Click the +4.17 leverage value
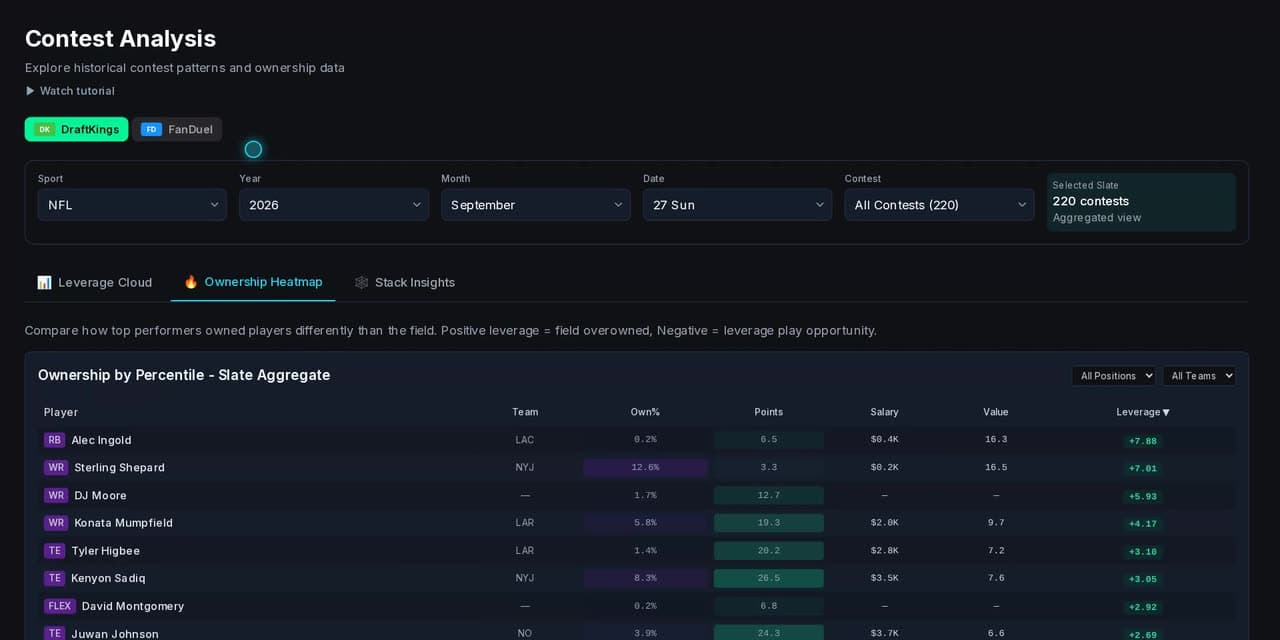Viewport: 1280px width, 640px height. 1142,524
